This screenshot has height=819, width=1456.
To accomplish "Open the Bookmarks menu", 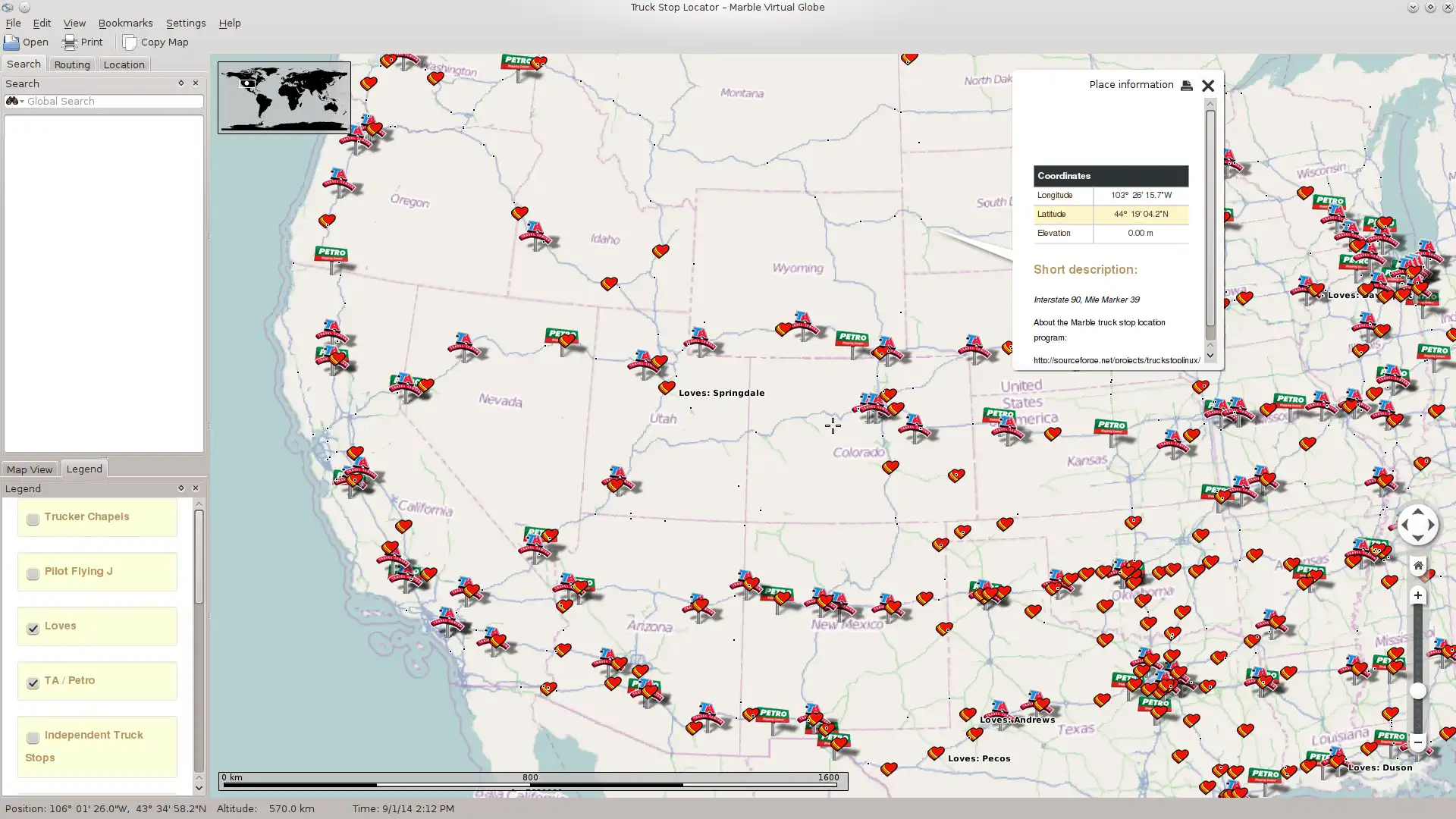I will [125, 24].
